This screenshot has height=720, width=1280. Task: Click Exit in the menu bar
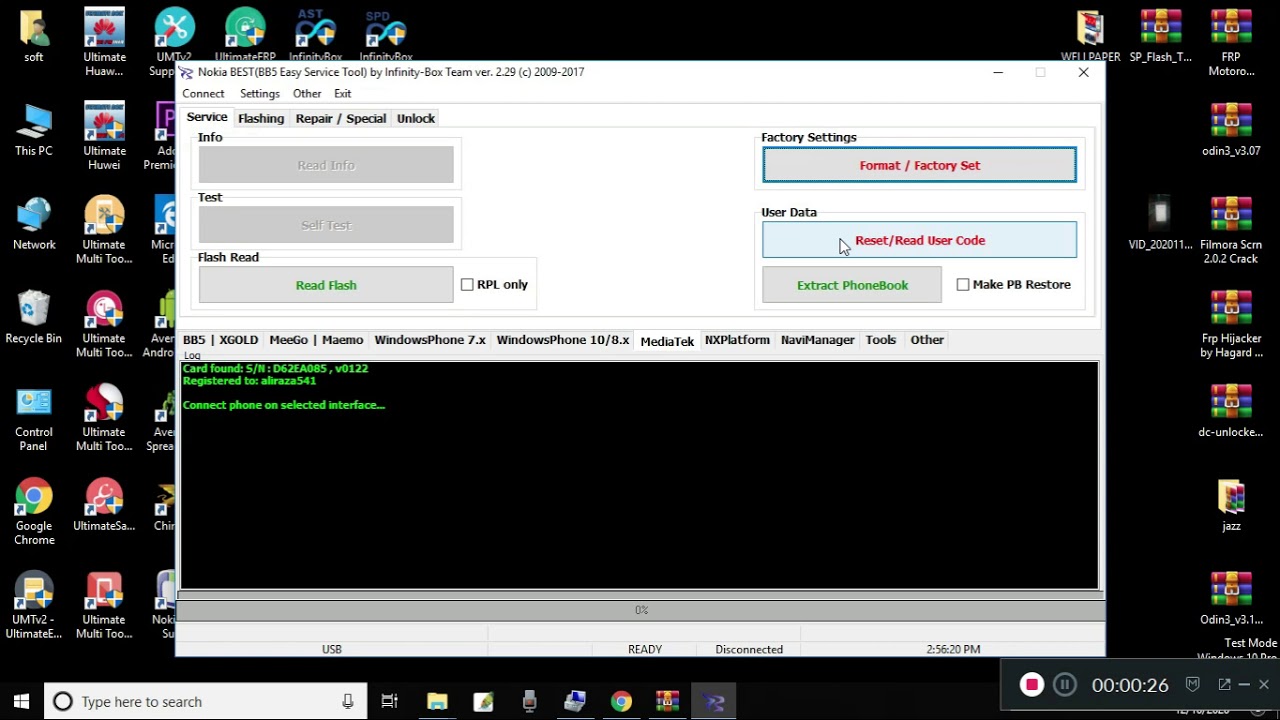[343, 93]
